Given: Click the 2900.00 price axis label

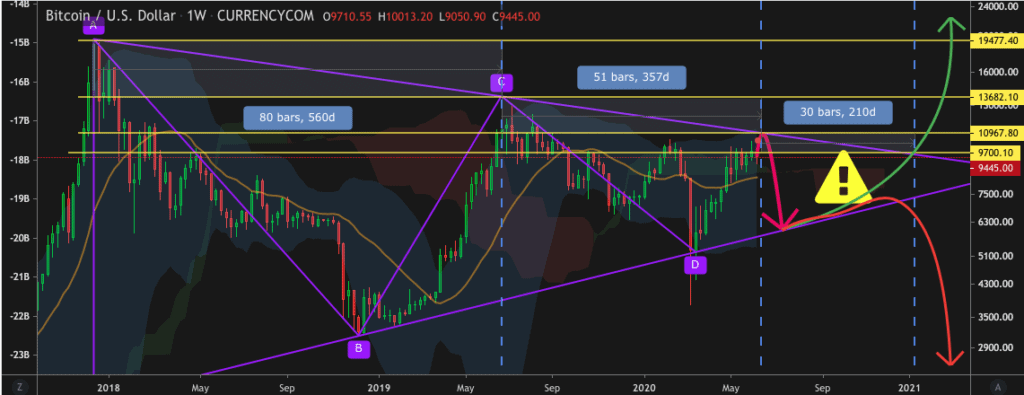Looking at the screenshot, I should pos(997,347).
